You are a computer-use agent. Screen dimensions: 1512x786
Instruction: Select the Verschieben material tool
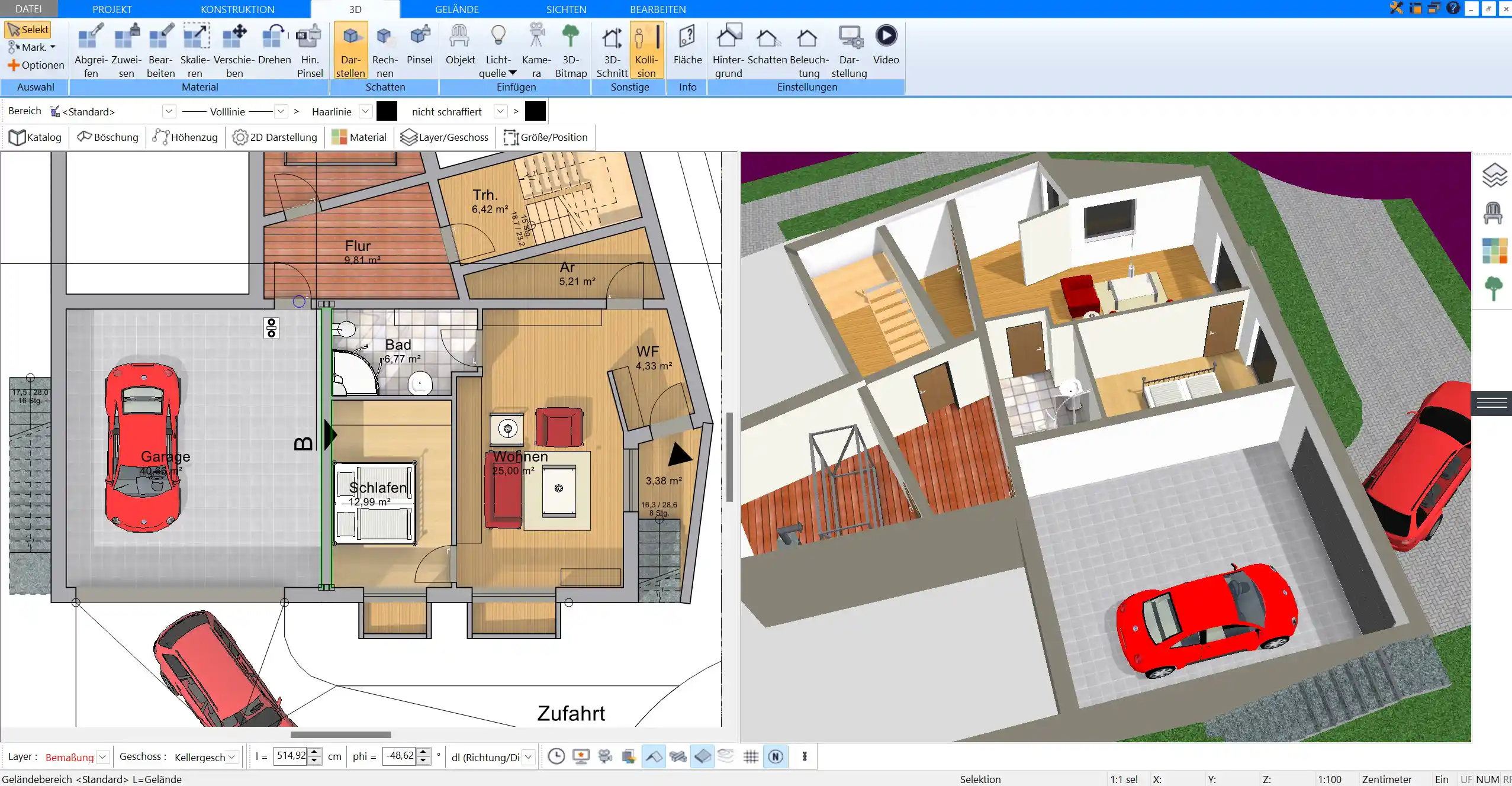coord(234,50)
